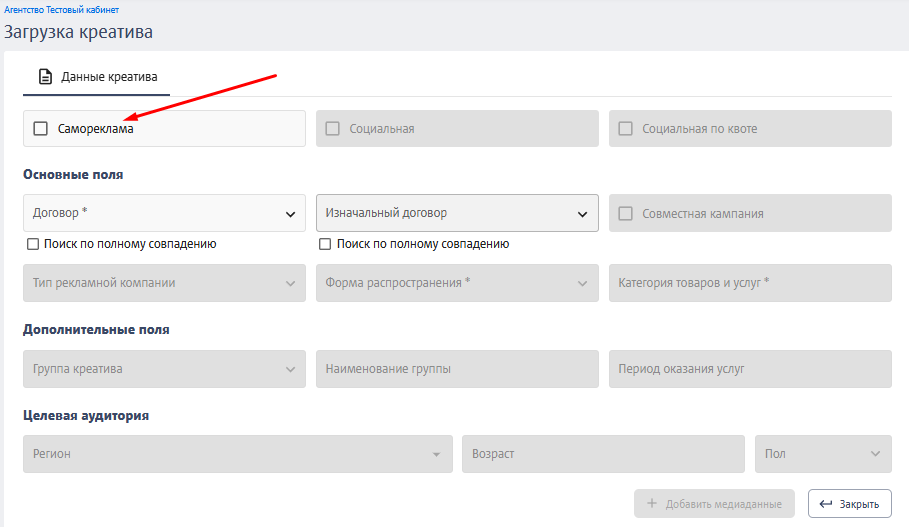
Task: Expand the Регион dropdown
Action: [x=238, y=454]
